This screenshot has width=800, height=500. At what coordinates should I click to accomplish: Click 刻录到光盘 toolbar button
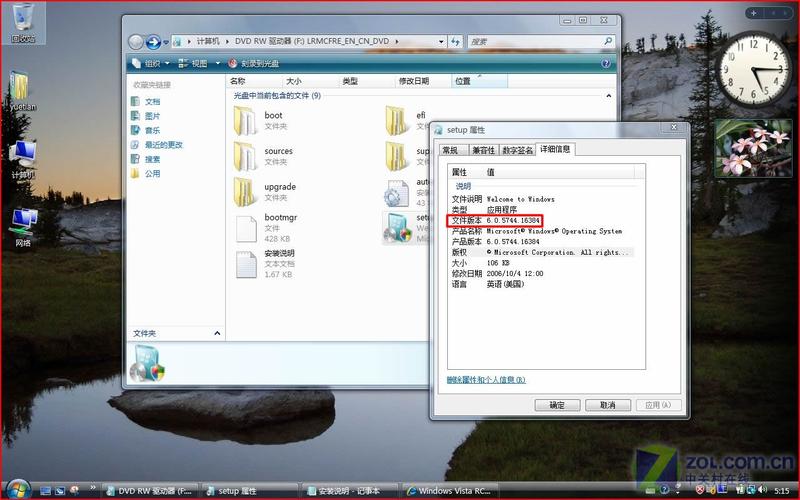254,63
